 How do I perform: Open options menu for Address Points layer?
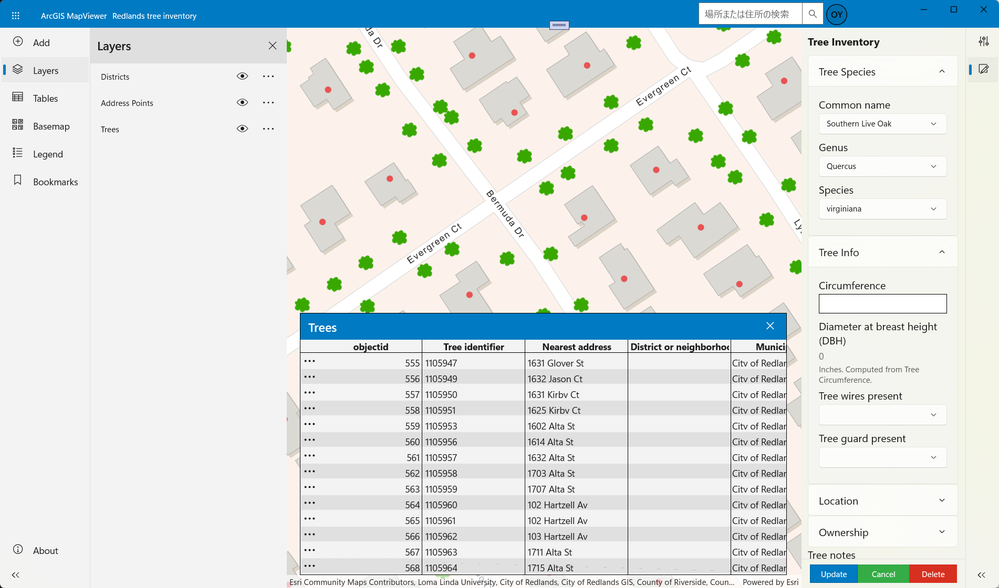click(268, 103)
